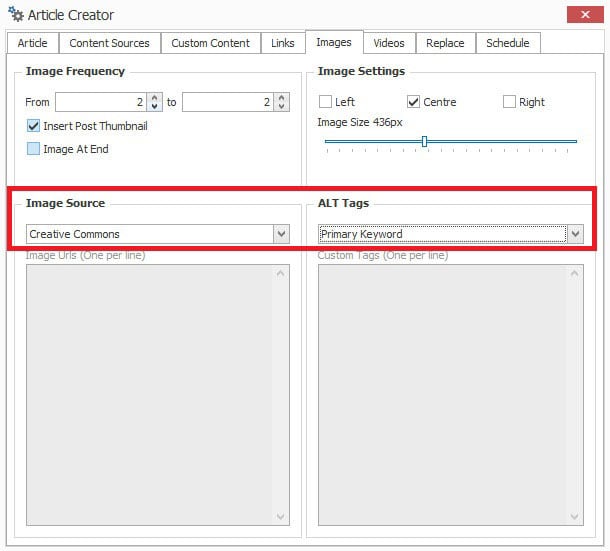This screenshot has height=551, width=610.
Task: Expand the ALT Tags dropdown arrow
Action: coord(575,234)
